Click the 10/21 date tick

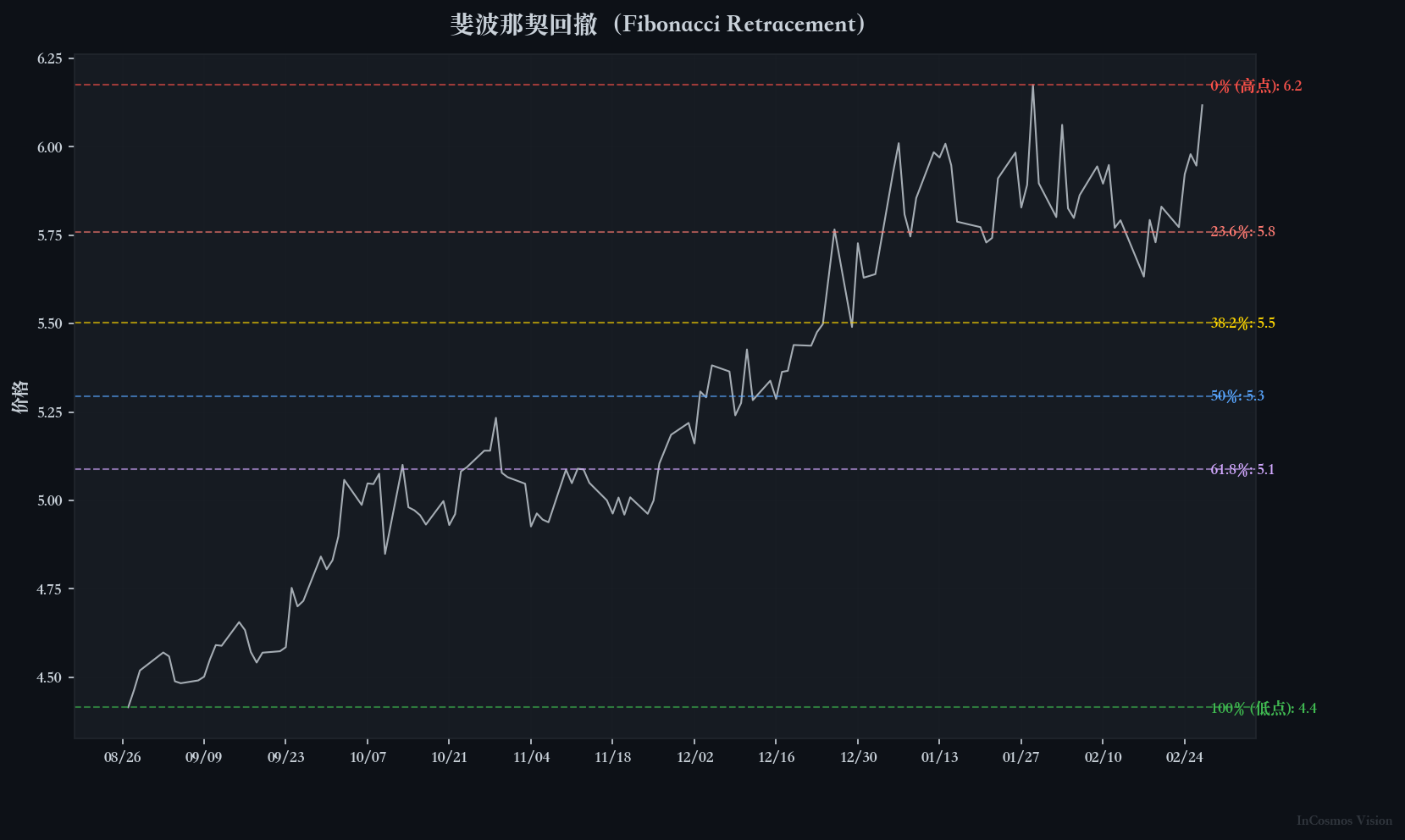(450, 757)
